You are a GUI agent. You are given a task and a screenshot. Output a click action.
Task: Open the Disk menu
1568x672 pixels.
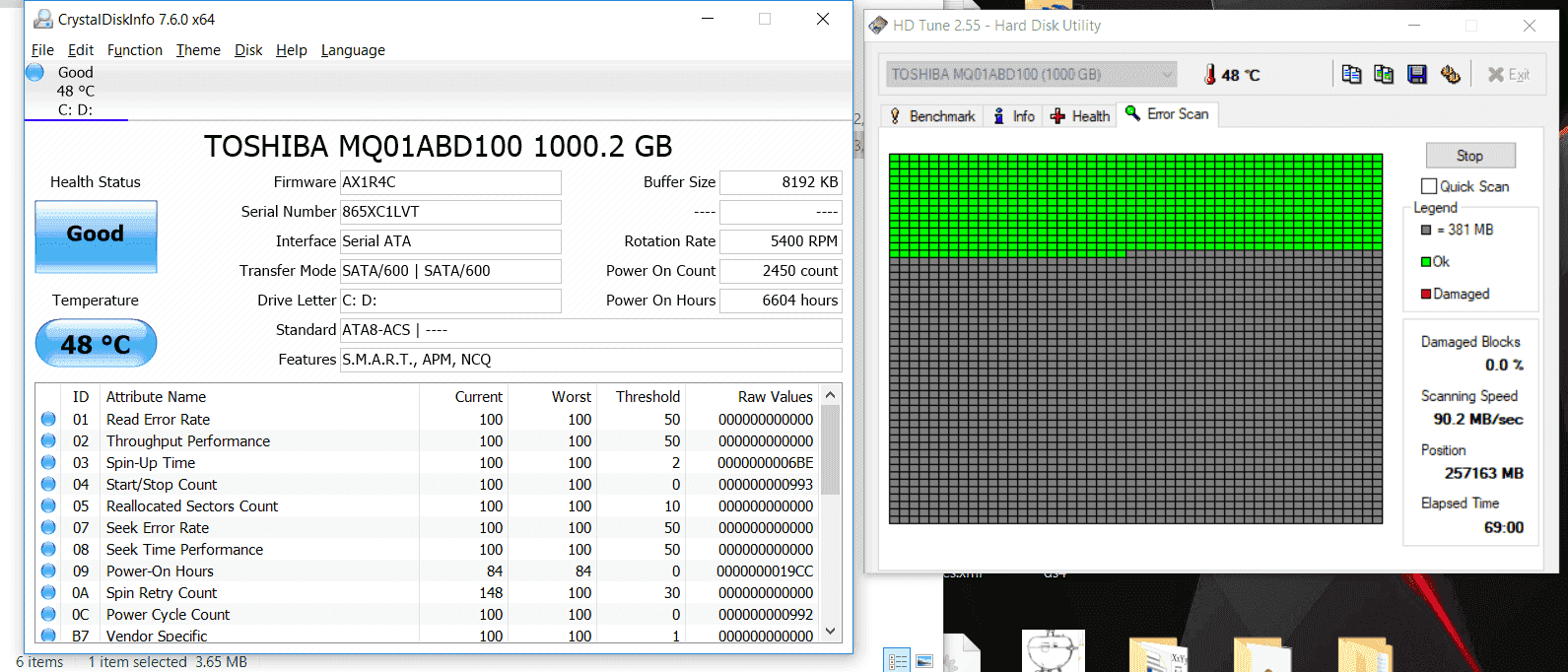pos(248,50)
